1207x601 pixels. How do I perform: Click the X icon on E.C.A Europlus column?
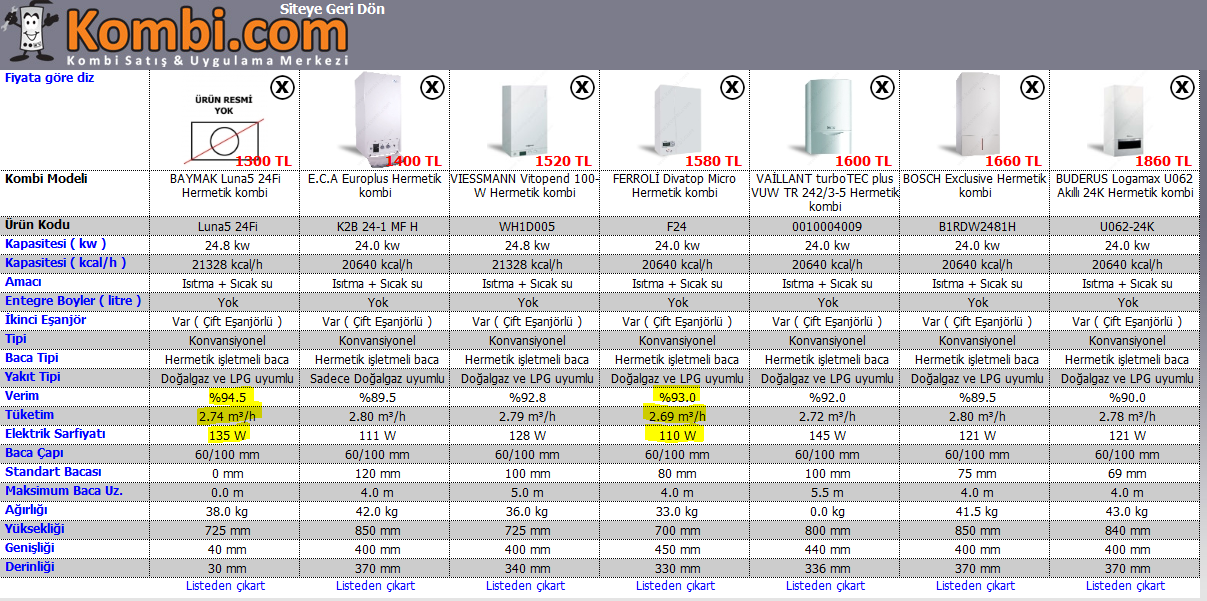tap(432, 88)
